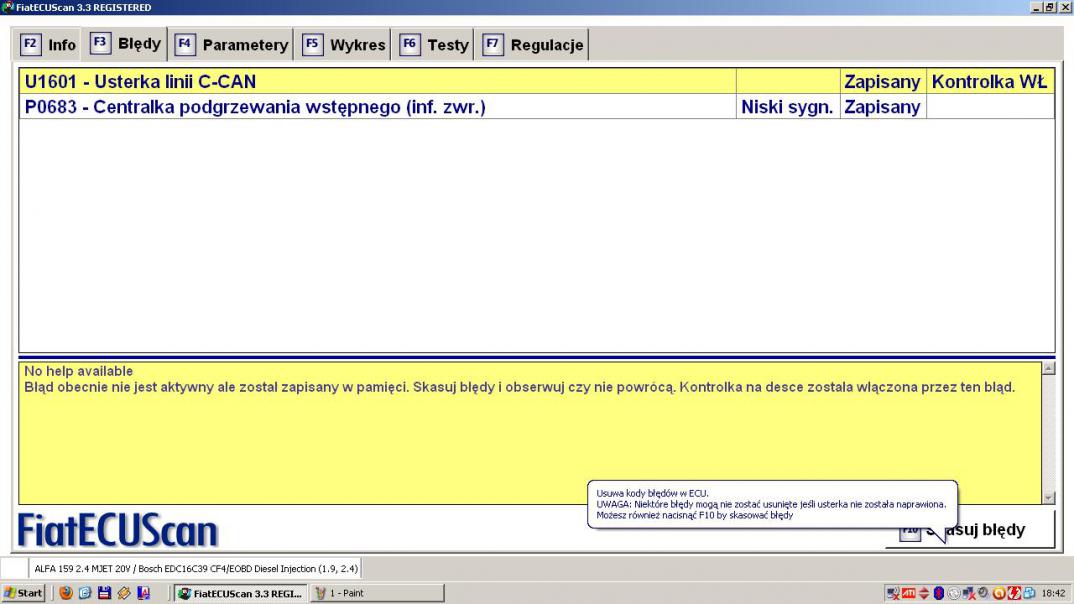Switch to the Błędy tab
Viewport: 1074px width, 604px height.
126,44
